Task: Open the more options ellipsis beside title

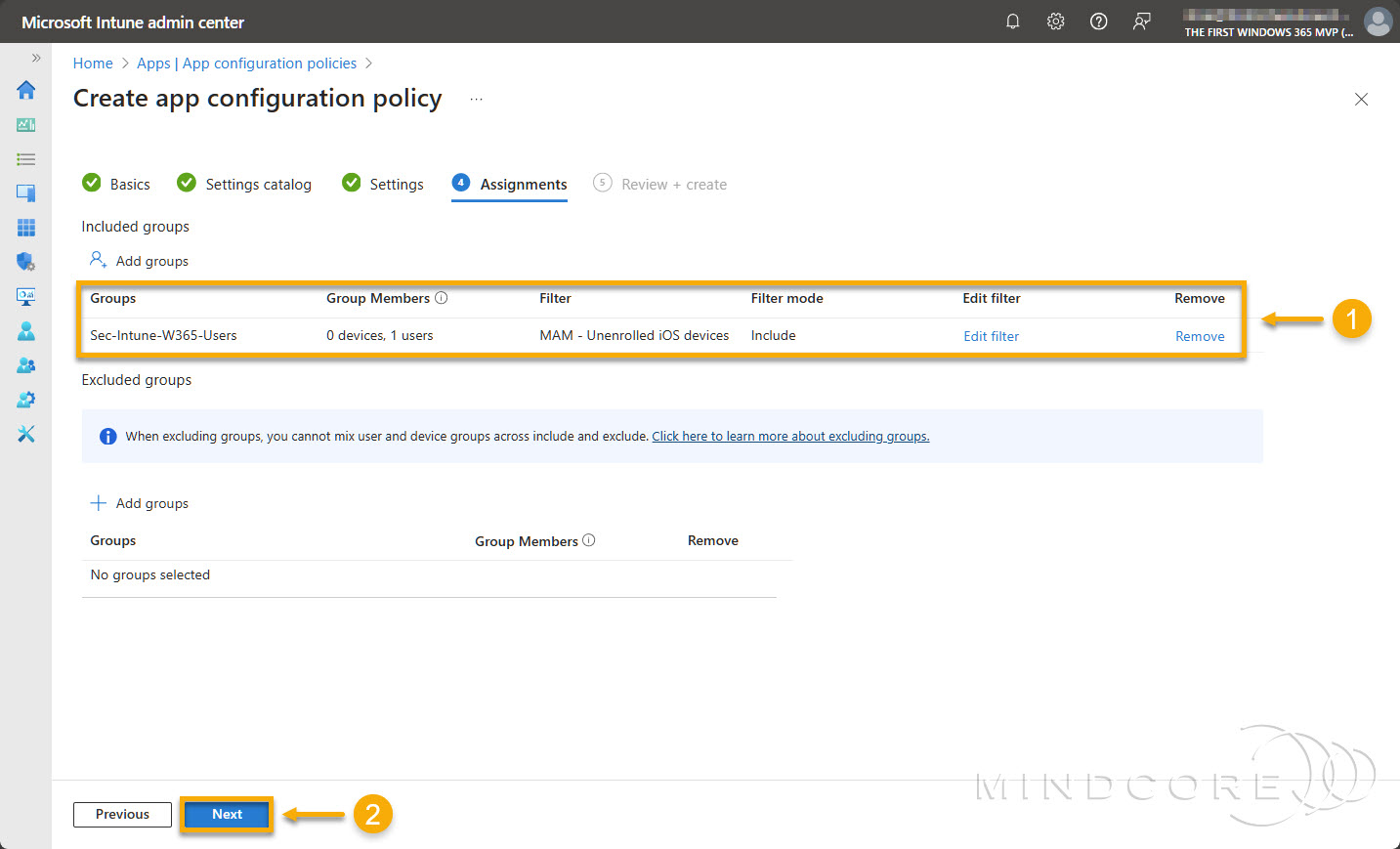Action: click(476, 100)
